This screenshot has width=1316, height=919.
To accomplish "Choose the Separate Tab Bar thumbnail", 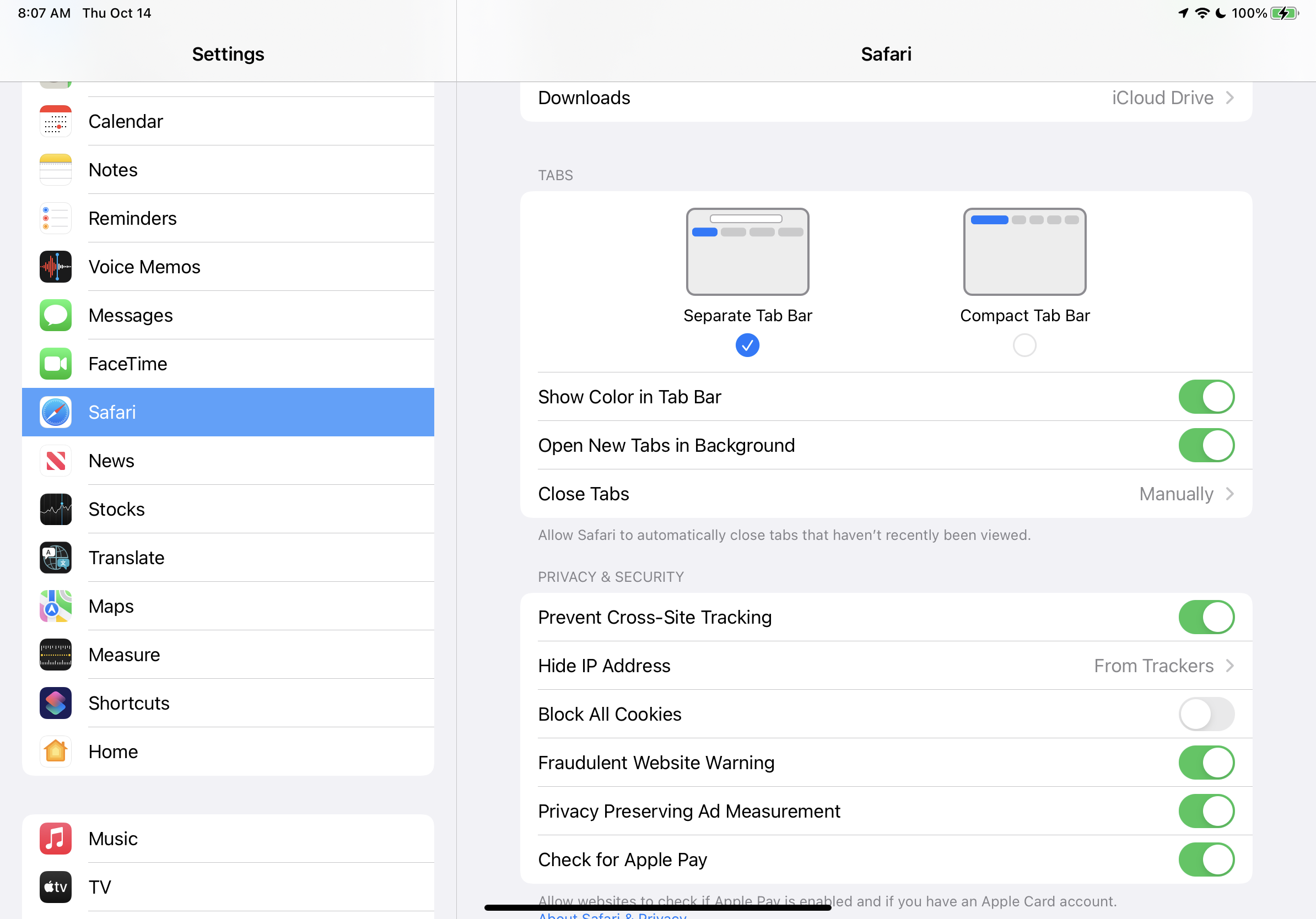I will 747,252.
